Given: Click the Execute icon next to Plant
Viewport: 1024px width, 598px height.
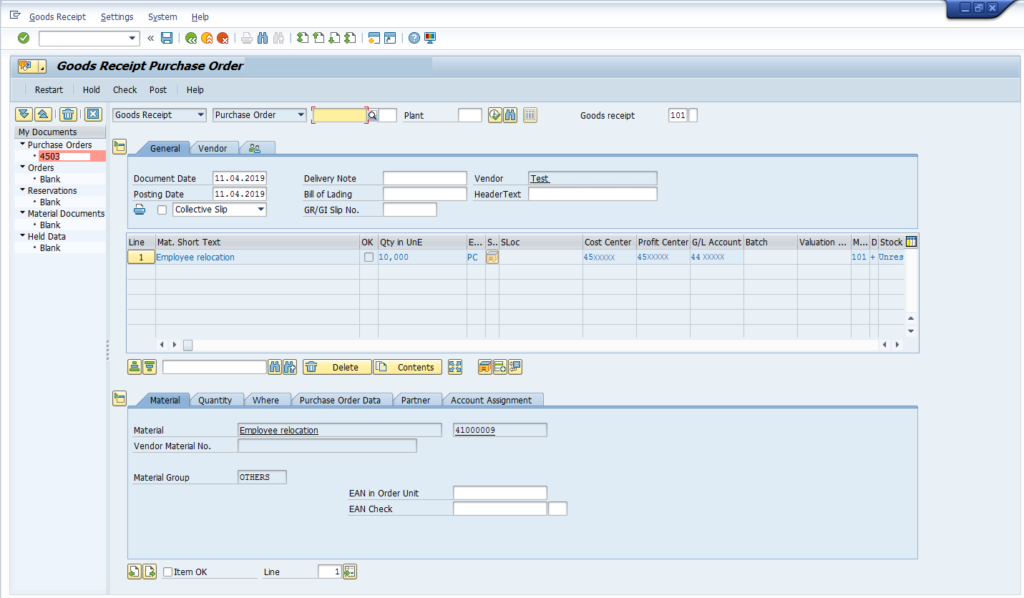Looking at the screenshot, I should click(494, 115).
